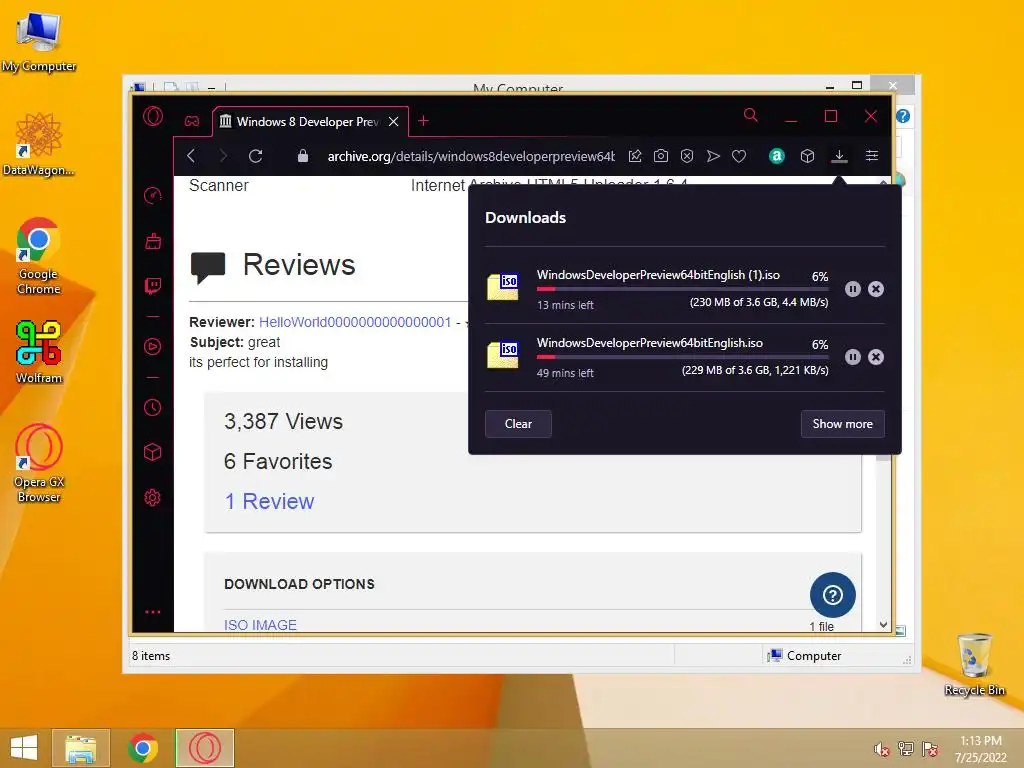
Task: Click iso file icon of first download
Action: 503,286
